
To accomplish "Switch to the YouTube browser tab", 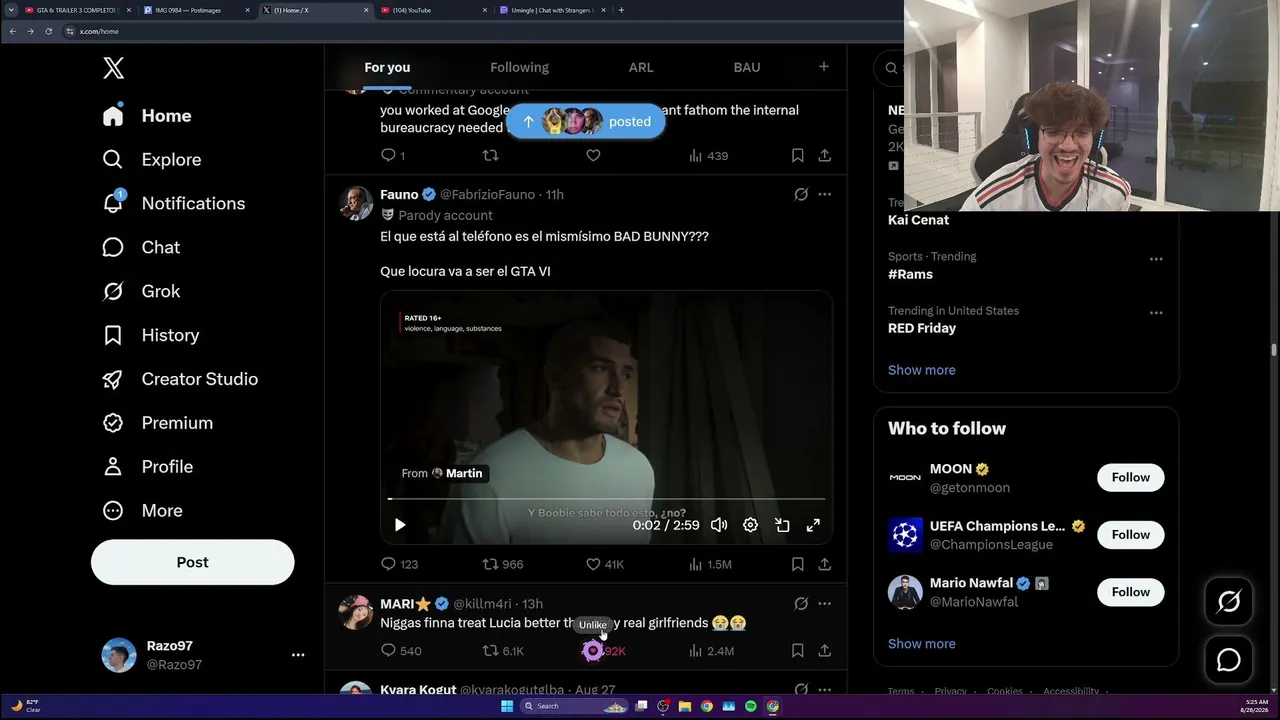I will 434,10.
